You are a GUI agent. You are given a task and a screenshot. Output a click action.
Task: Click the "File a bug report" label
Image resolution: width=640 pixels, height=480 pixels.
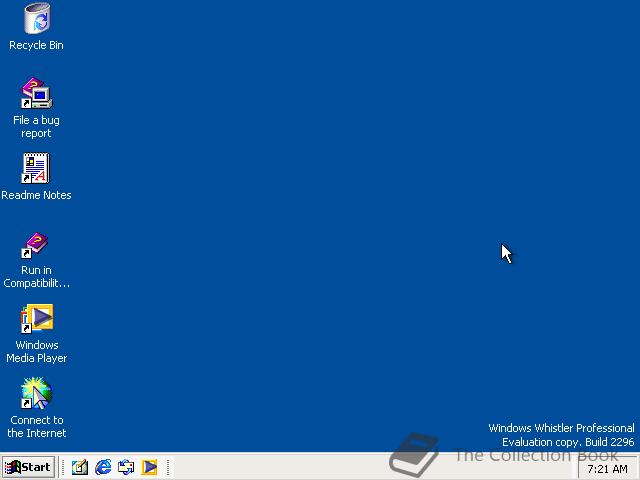click(x=36, y=127)
